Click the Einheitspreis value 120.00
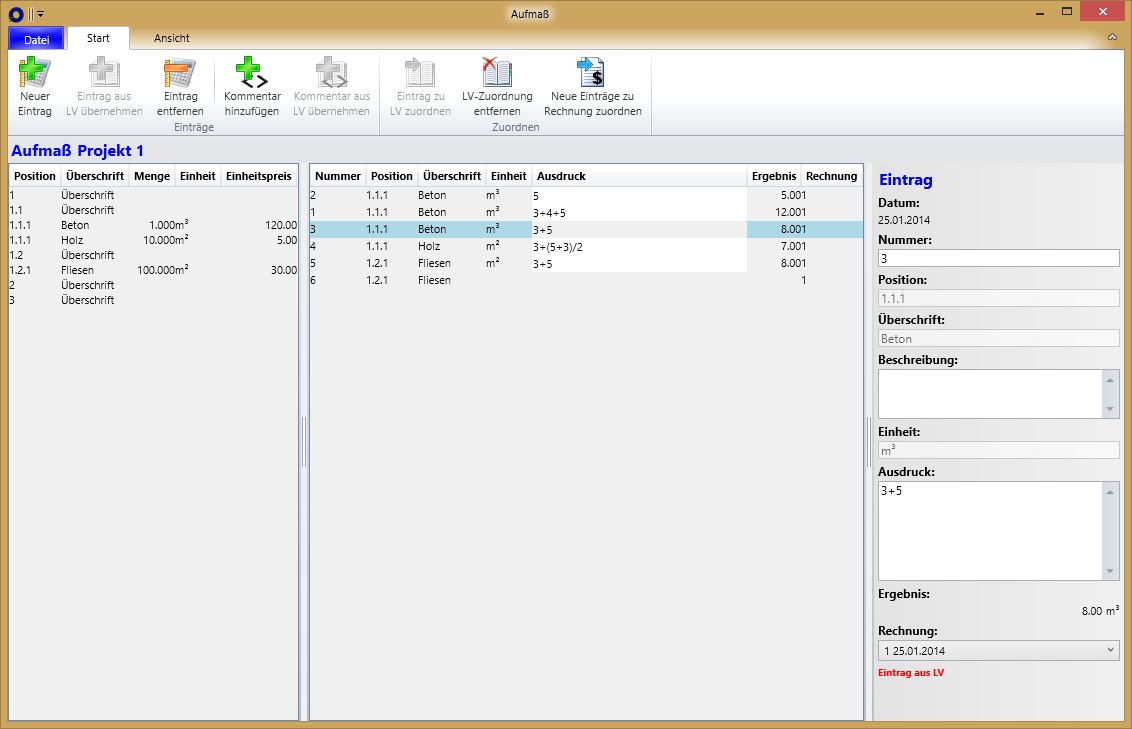1132x729 pixels. click(281, 225)
